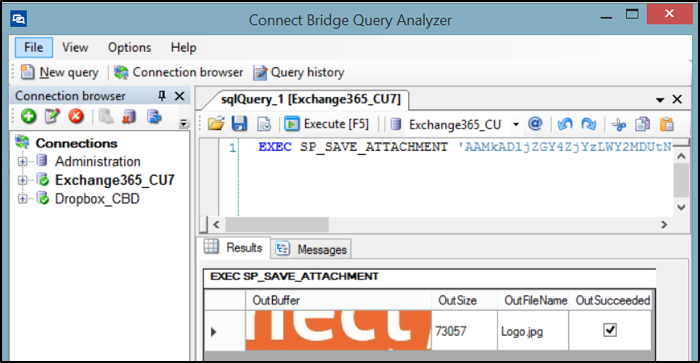Screen dimensions: 700x363
Task: Click the green add connection icon
Action: (x=29, y=117)
